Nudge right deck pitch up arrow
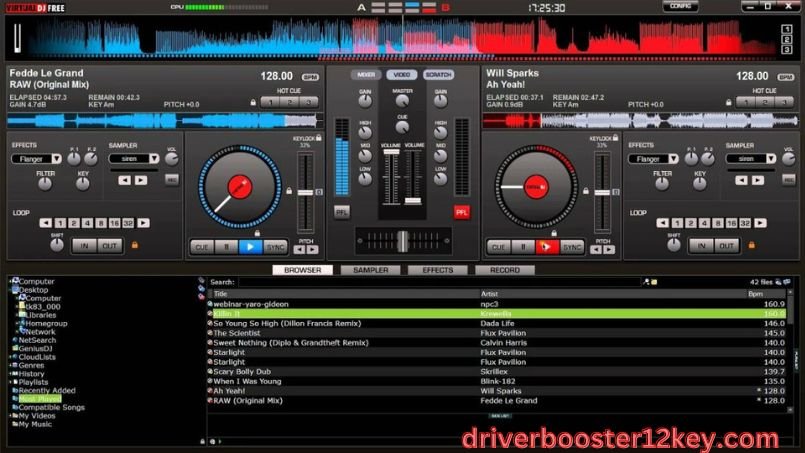Viewport: 805px width, 453px height. (609, 250)
